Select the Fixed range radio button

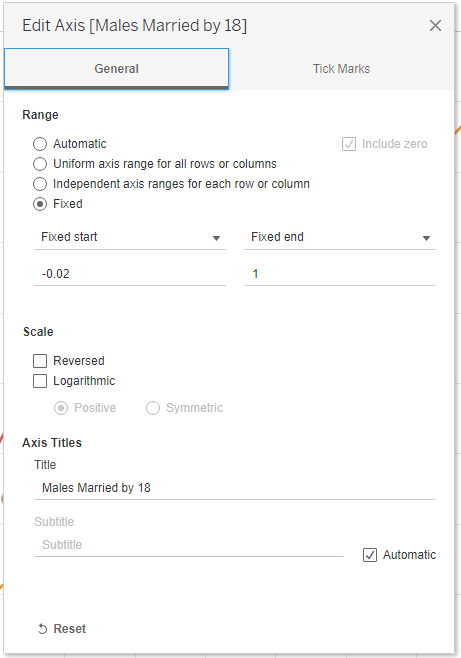point(40,204)
